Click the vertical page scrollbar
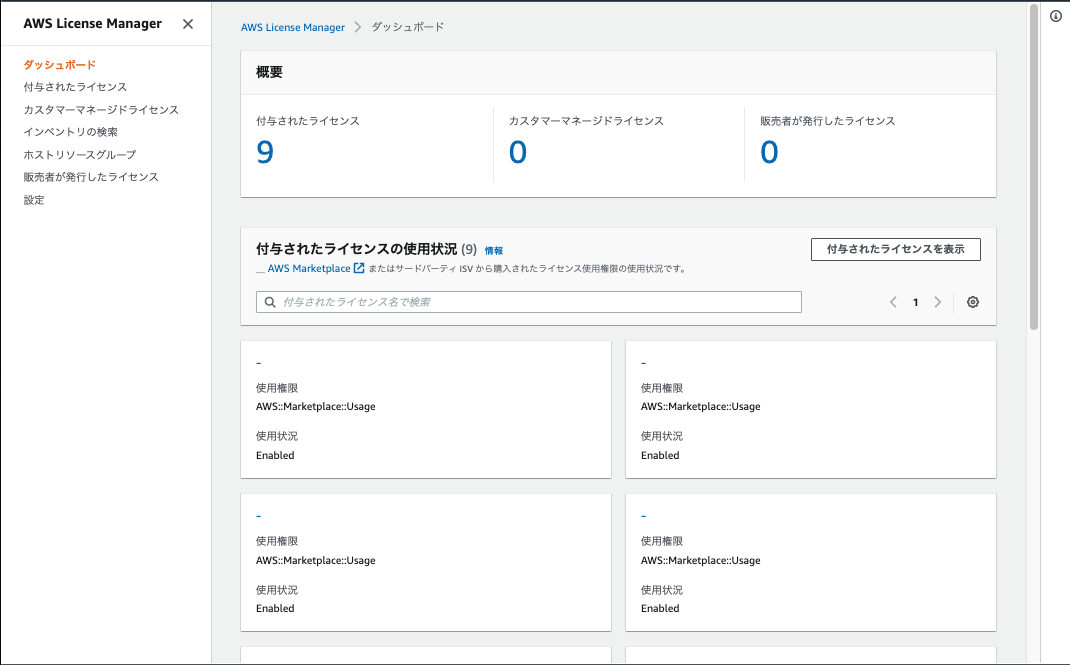Viewport: 1070px width, 665px height. [x=1034, y=167]
